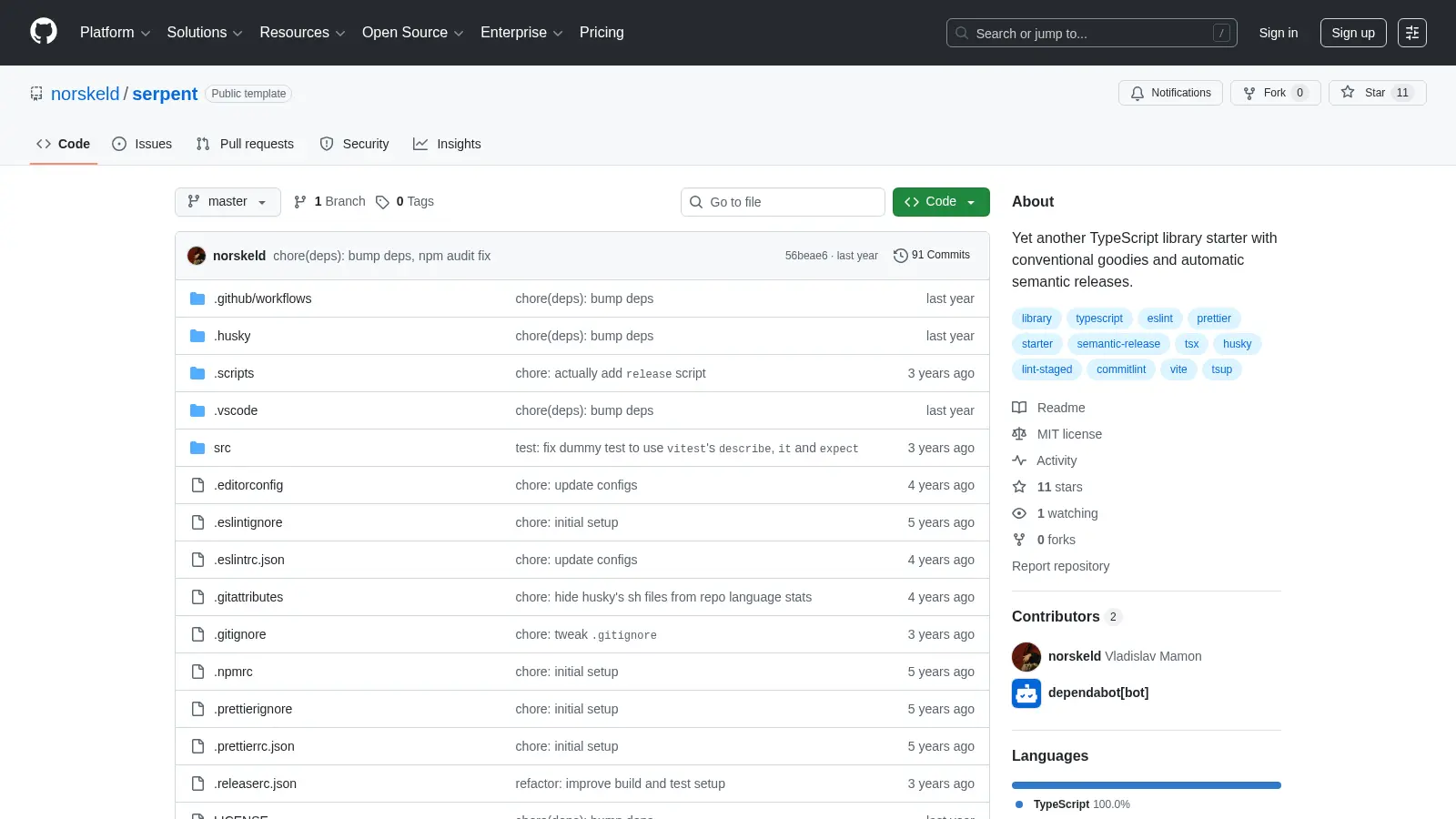This screenshot has height=819, width=1456.
Task: Switch to the Issues tab
Action: [x=142, y=144]
